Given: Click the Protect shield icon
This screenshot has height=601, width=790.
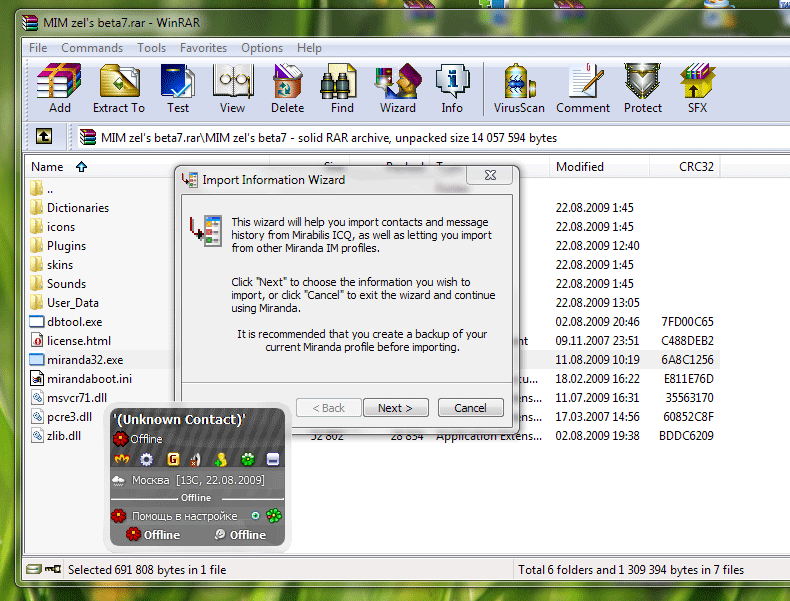Looking at the screenshot, I should point(642,88).
